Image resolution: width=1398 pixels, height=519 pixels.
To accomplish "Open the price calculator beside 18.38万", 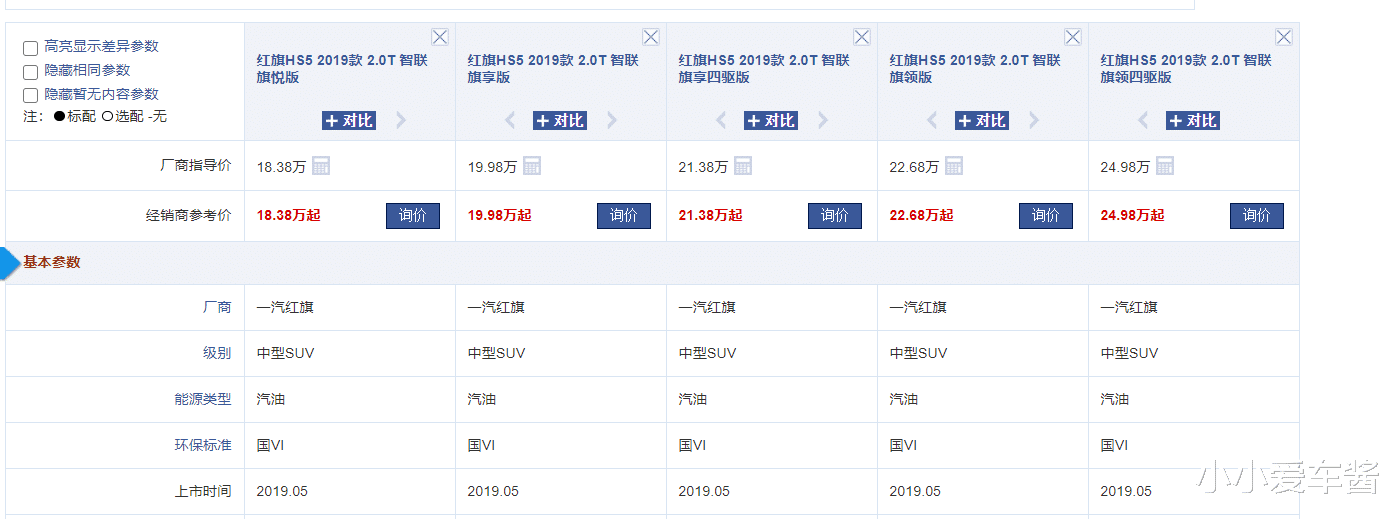I will coord(321,166).
